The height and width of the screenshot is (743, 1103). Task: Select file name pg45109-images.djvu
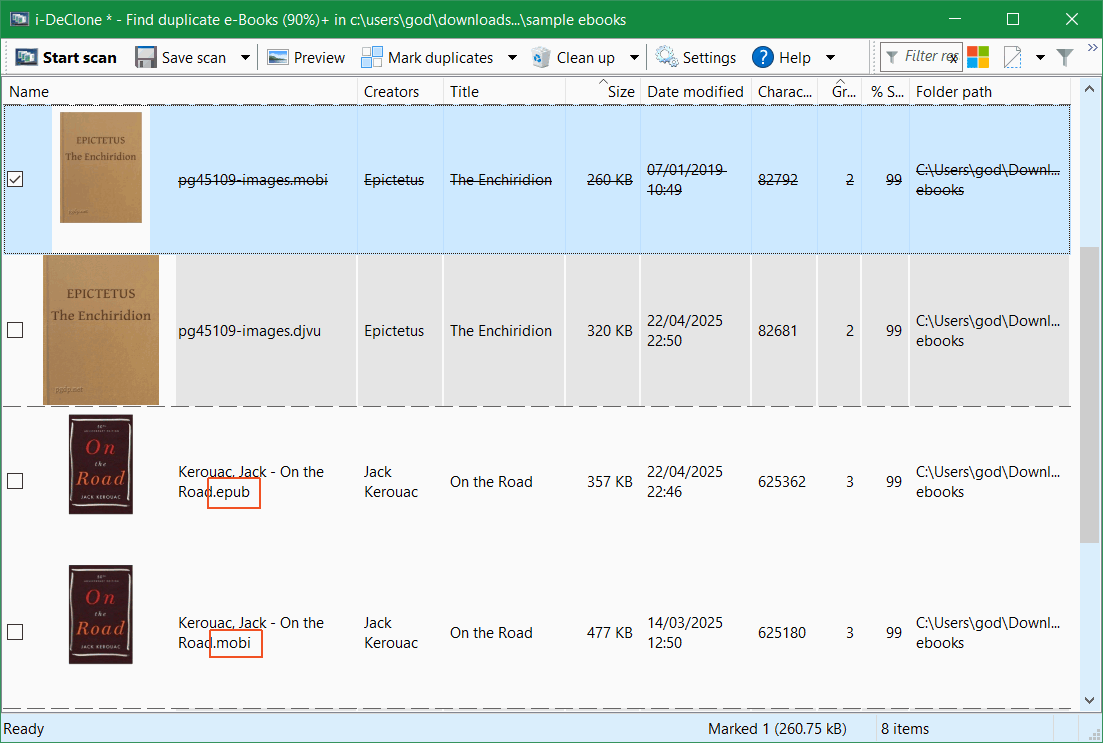(249, 331)
